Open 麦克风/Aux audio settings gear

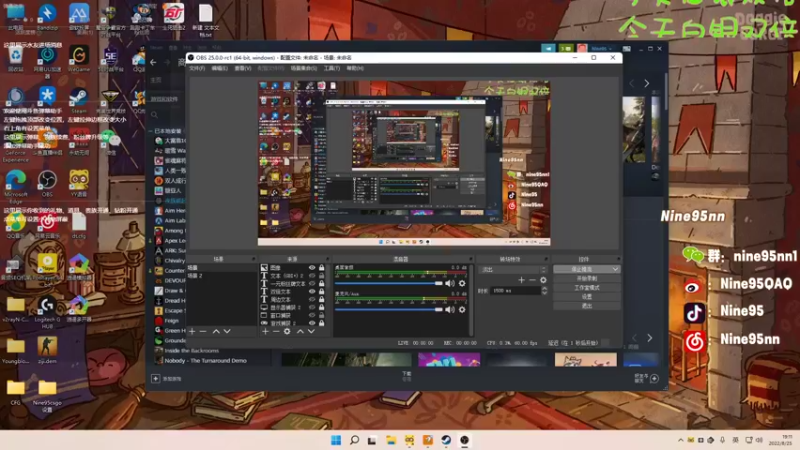point(462,310)
